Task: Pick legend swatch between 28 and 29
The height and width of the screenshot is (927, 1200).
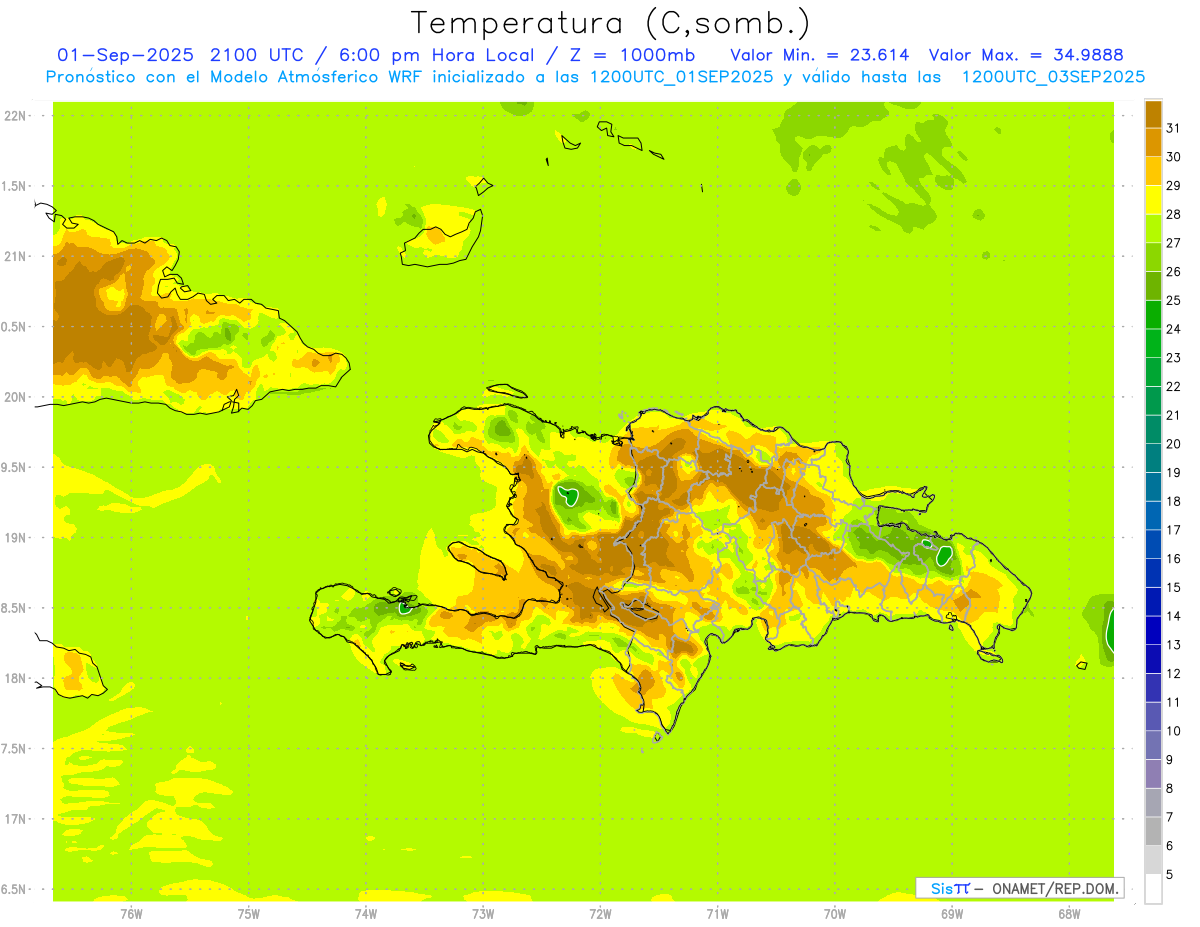Action: (x=1153, y=200)
